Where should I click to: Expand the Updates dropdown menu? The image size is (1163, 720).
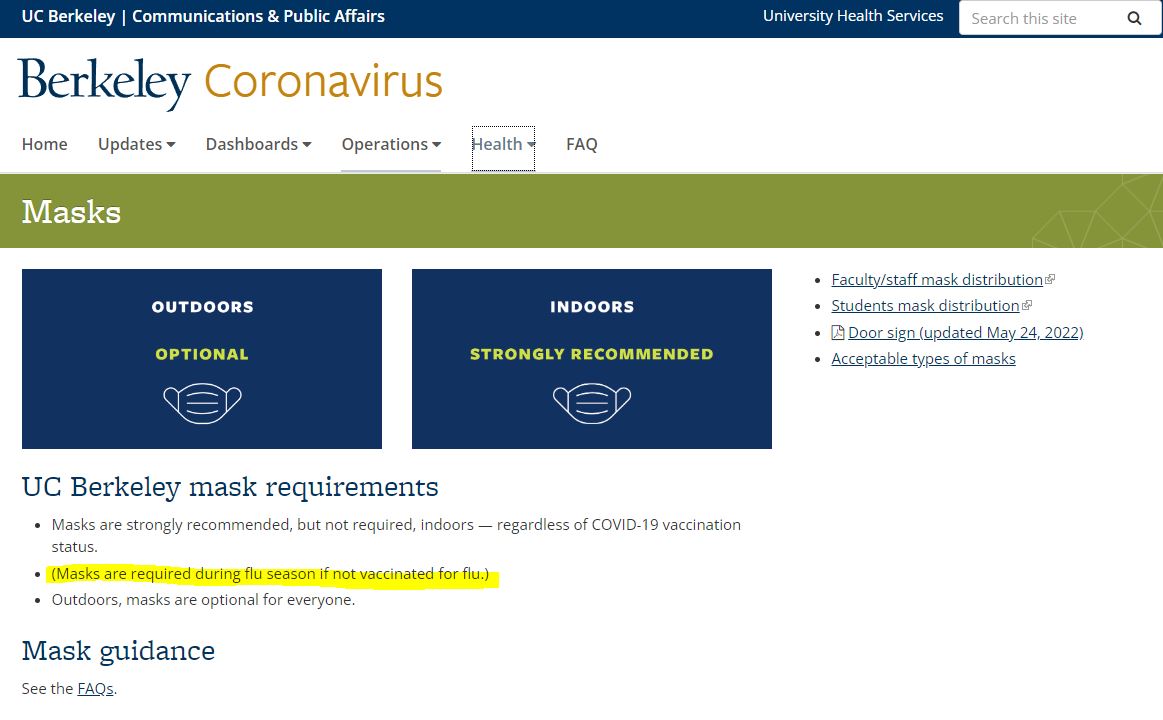136,144
